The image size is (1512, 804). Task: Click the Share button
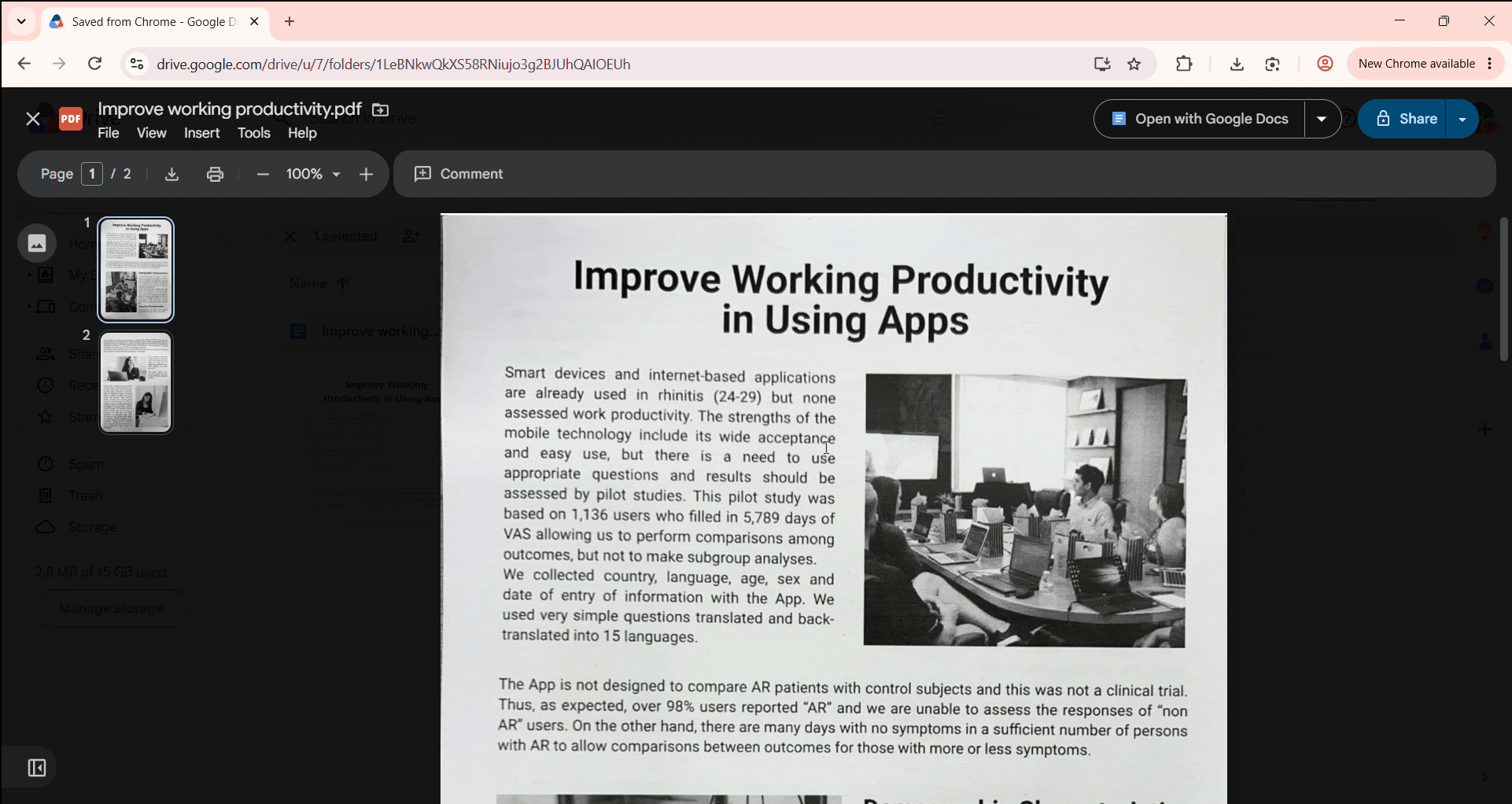[1403, 119]
